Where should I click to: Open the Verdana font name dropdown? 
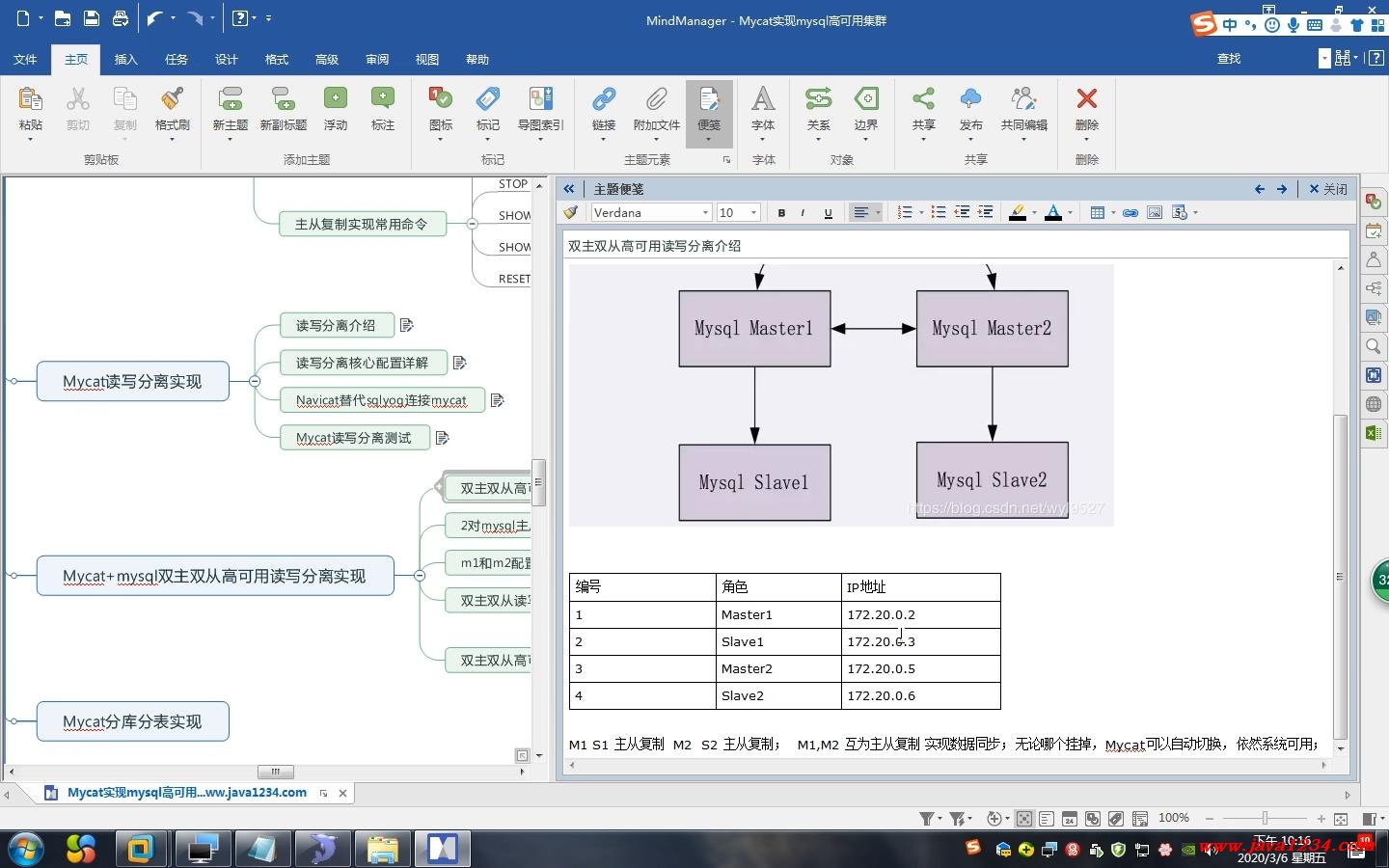pos(706,213)
